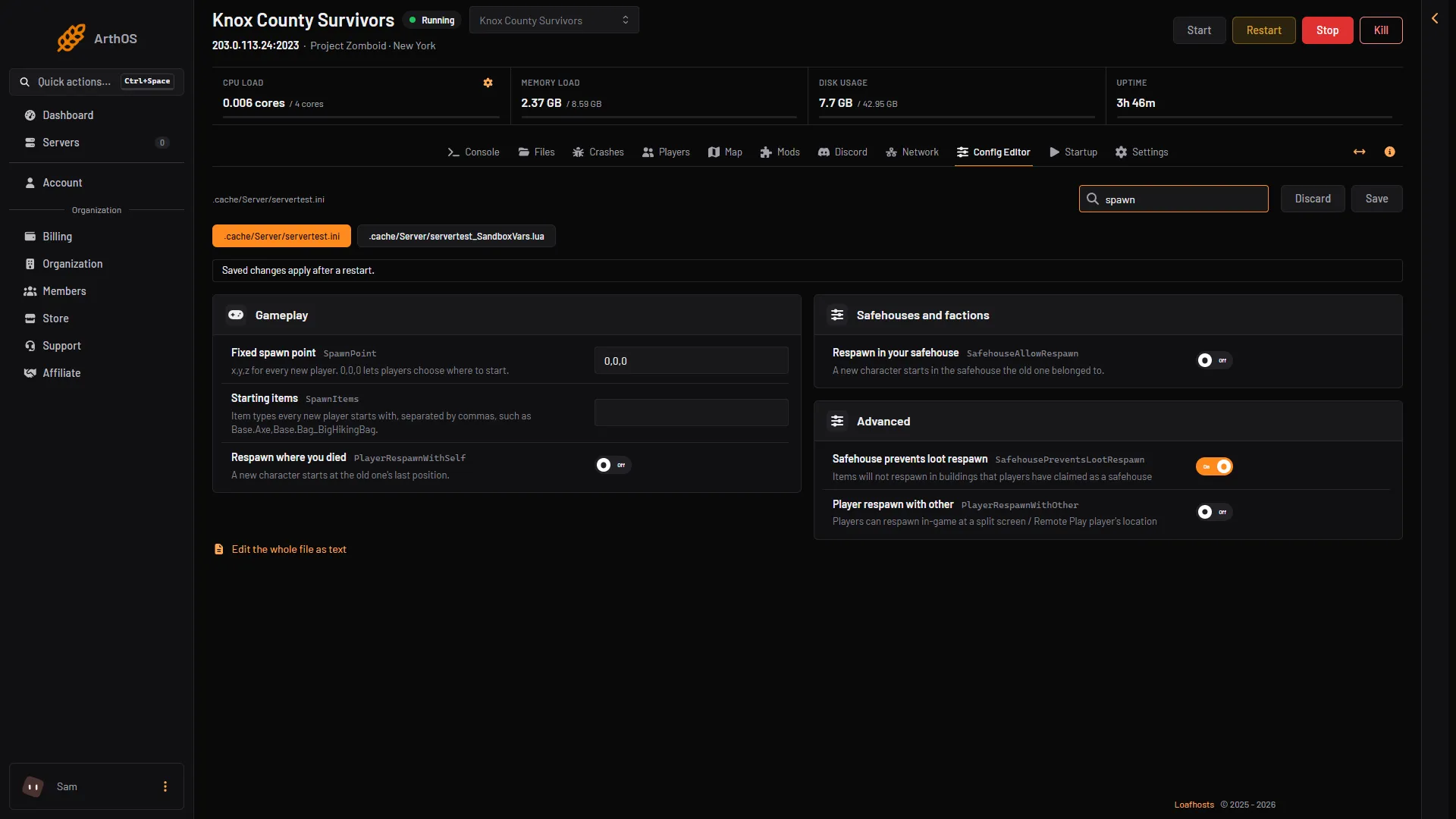
Task: Collapse the right panel chevron
Action: 1435,18
